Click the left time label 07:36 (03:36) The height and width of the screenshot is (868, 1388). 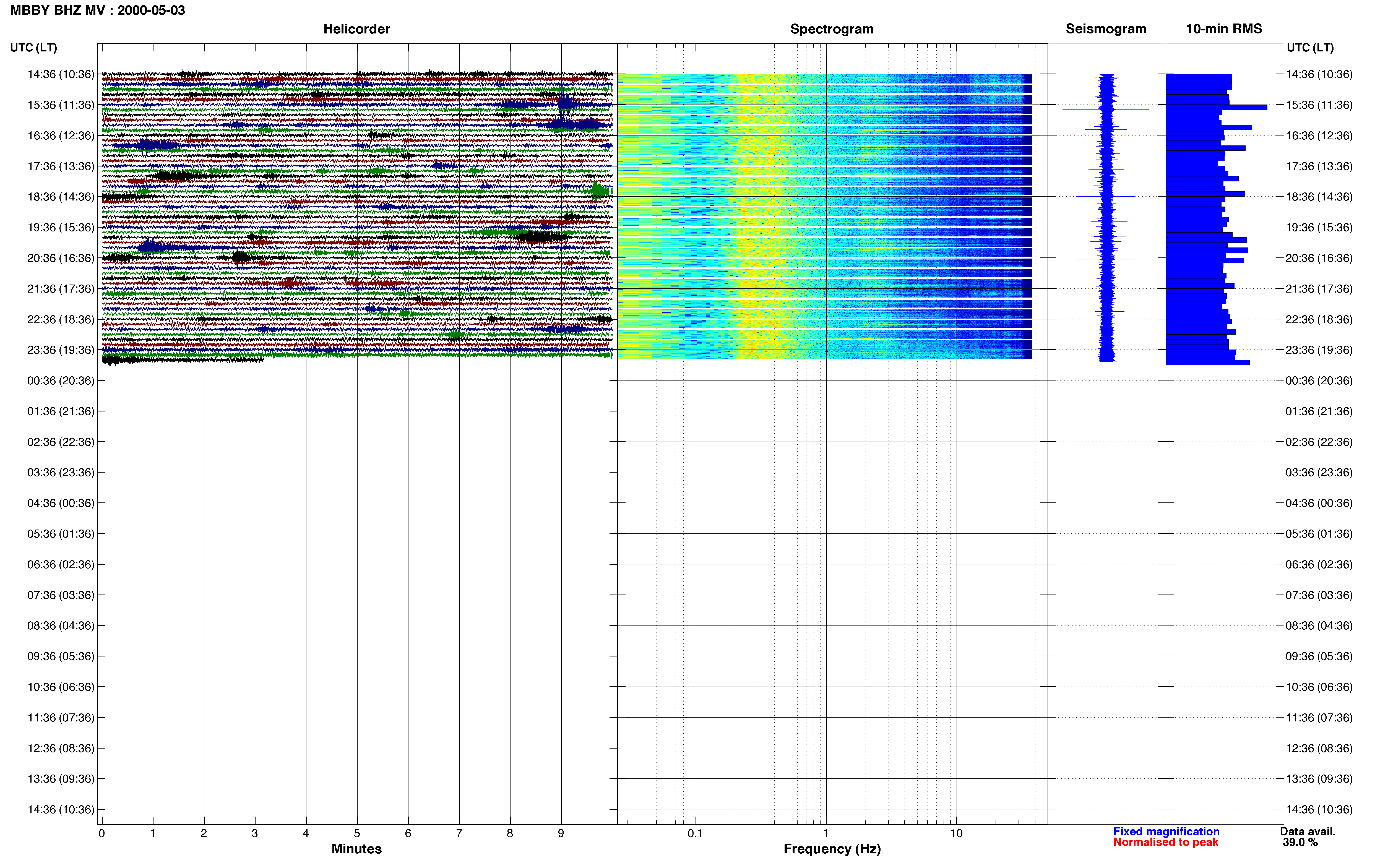(61, 595)
